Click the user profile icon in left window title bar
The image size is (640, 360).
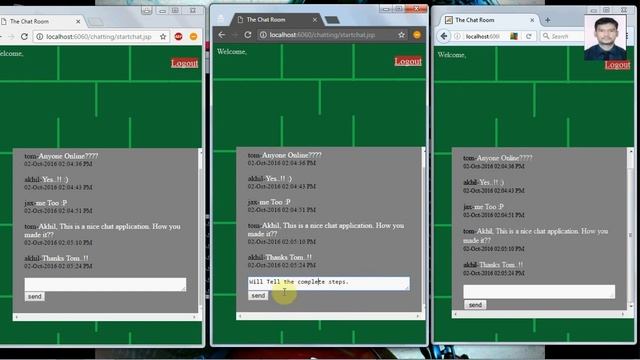tap(147, 11)
